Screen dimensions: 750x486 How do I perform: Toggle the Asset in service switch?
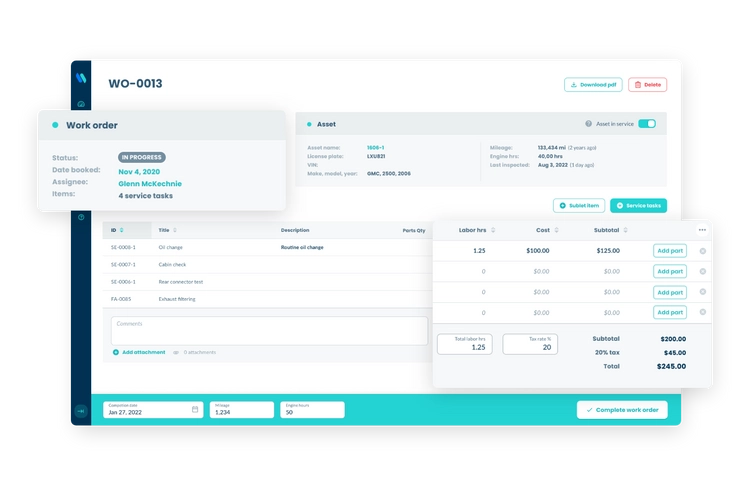tap(647, 124)
